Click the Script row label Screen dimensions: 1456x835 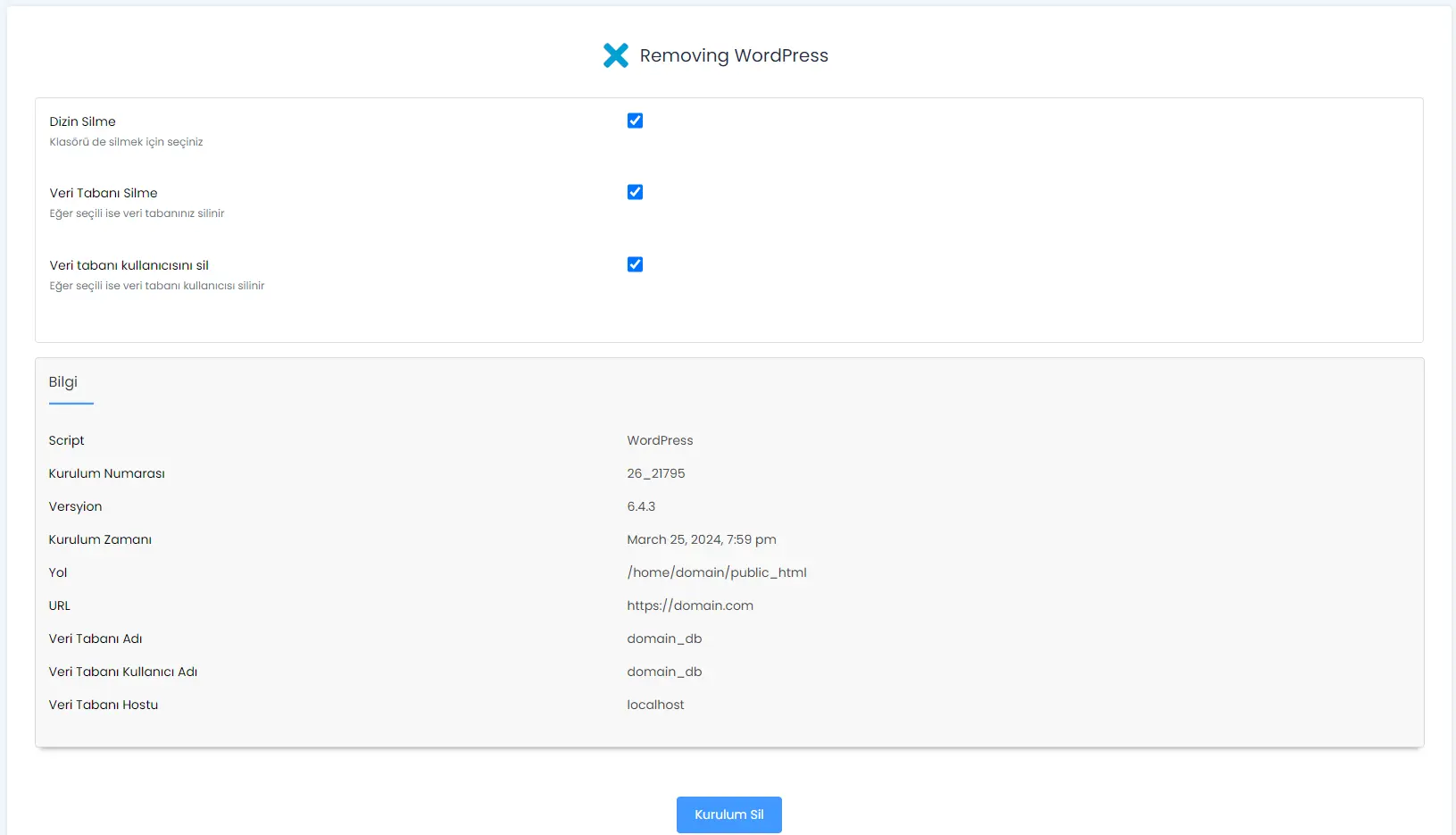point(67,440)
